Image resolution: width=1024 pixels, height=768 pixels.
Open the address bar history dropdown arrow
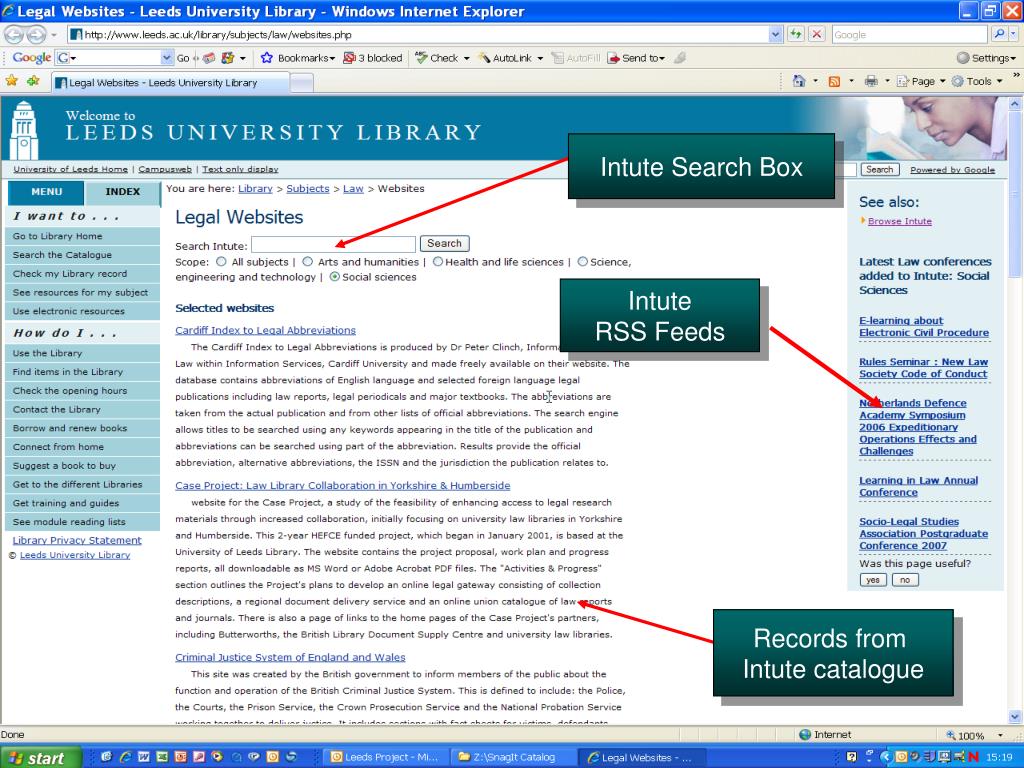[775, 35]
